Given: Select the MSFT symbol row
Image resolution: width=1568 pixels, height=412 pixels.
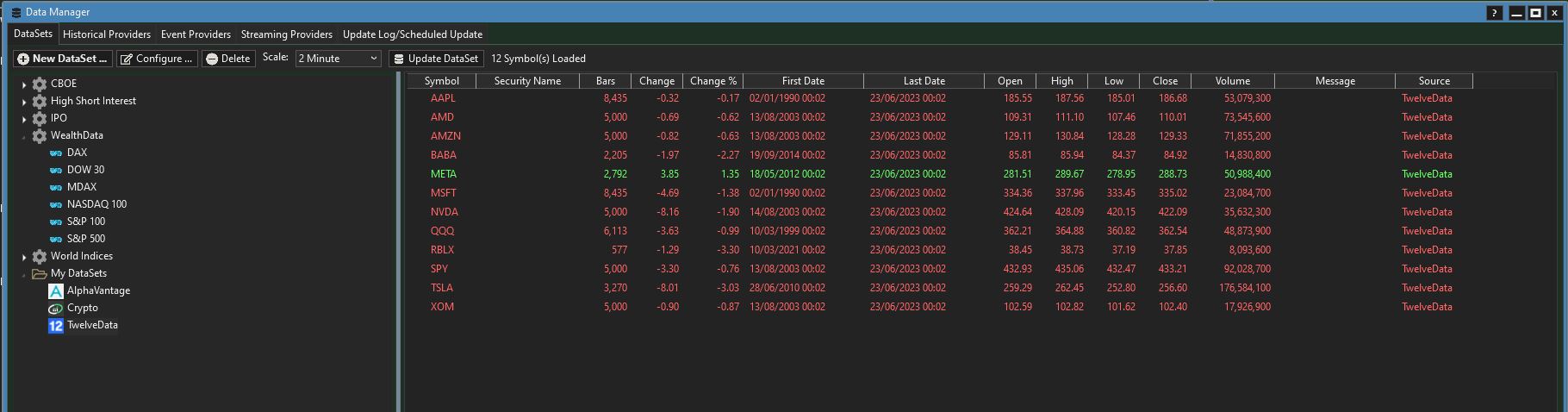Looking at the screenshot, I should [x=939, y=193].
